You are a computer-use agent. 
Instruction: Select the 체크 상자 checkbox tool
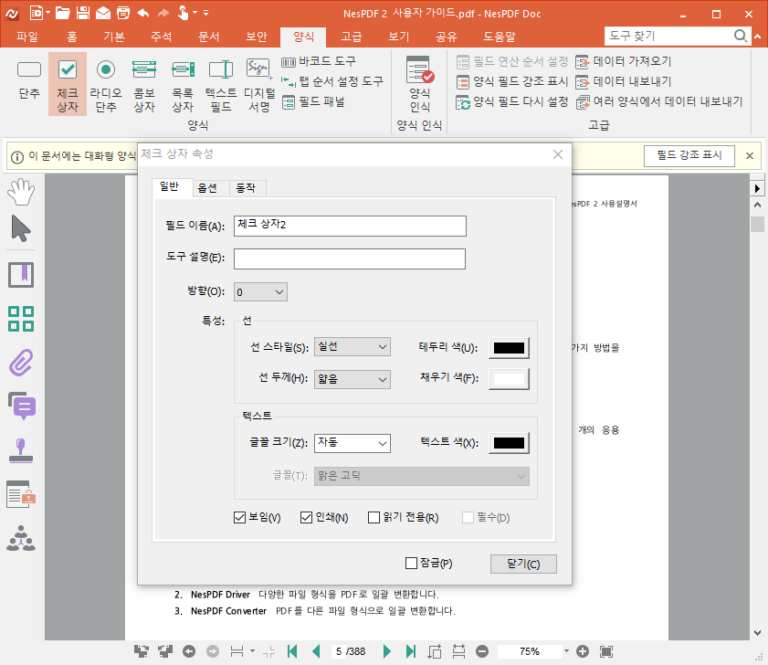pyautogui.click(x=68, y=84)
